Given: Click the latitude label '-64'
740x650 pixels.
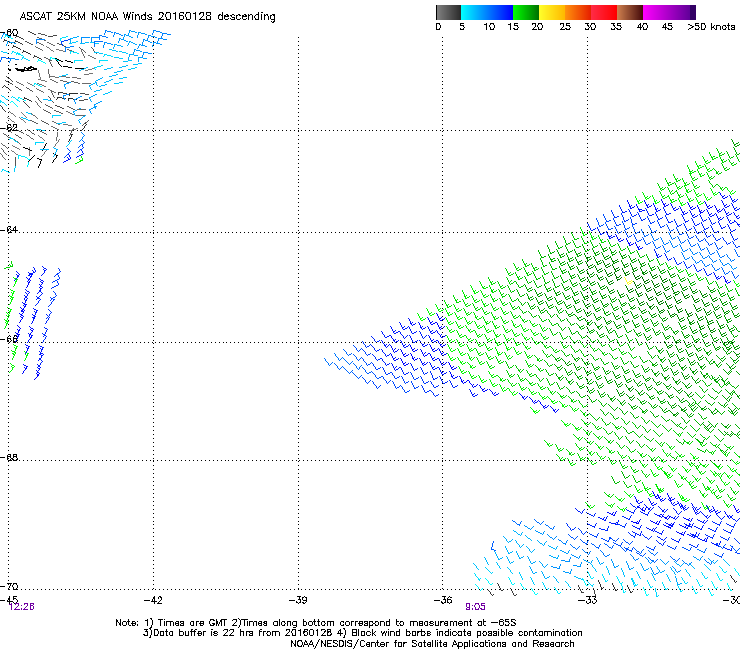Looking at the screenshot, I should click(x=9, y=229).
